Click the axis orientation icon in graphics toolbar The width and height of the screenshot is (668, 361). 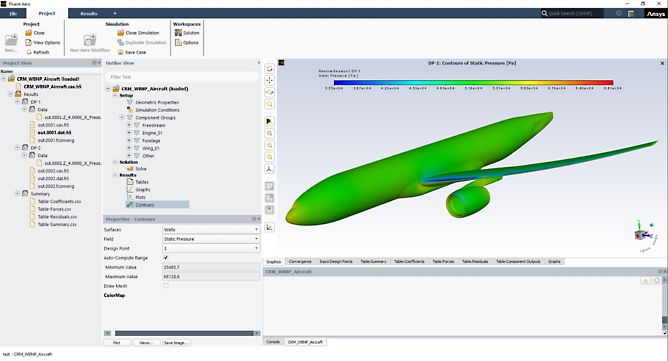tap(269, 169)
